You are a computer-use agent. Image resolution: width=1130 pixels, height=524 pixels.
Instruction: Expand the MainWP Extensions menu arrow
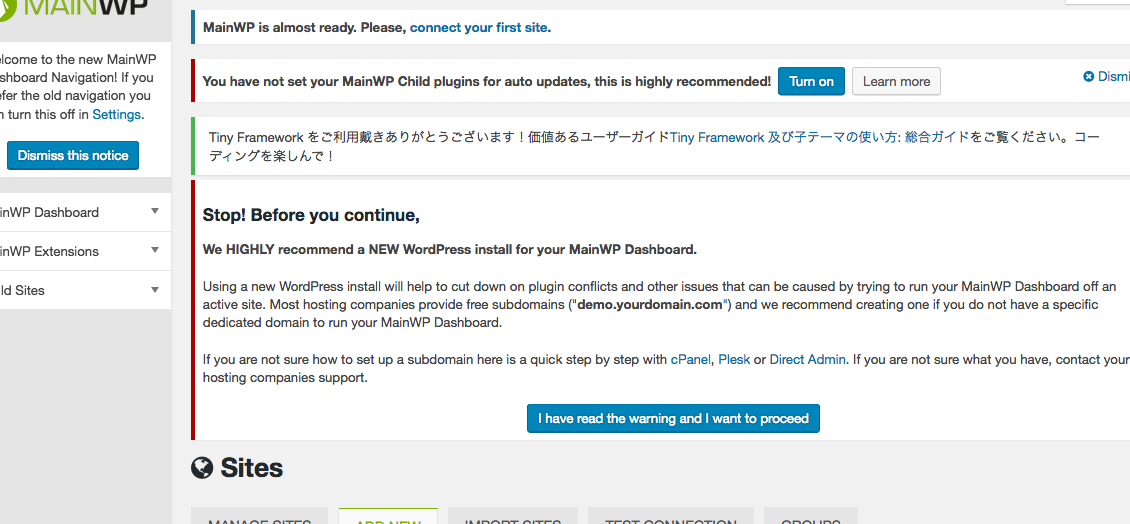point(154,250)
